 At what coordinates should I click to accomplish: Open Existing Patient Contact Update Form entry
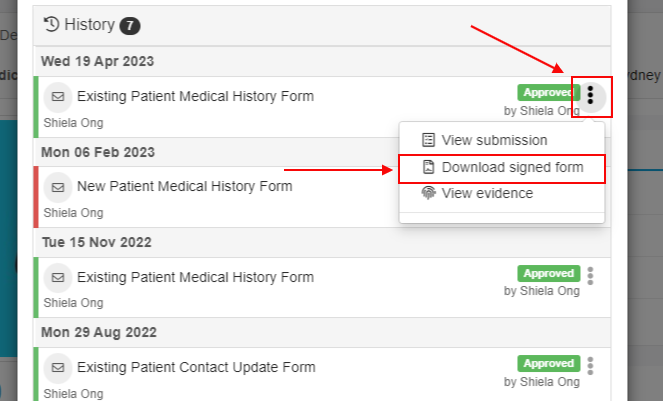coord(196,367)
